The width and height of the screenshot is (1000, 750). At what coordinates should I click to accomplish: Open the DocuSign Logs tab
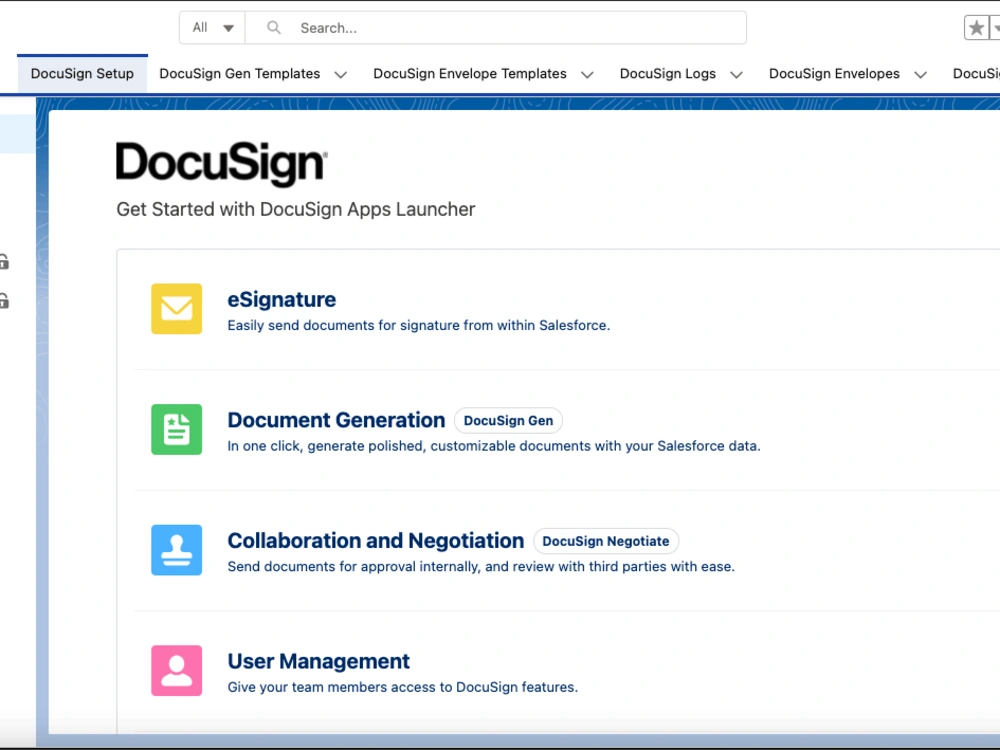[667, 73]
